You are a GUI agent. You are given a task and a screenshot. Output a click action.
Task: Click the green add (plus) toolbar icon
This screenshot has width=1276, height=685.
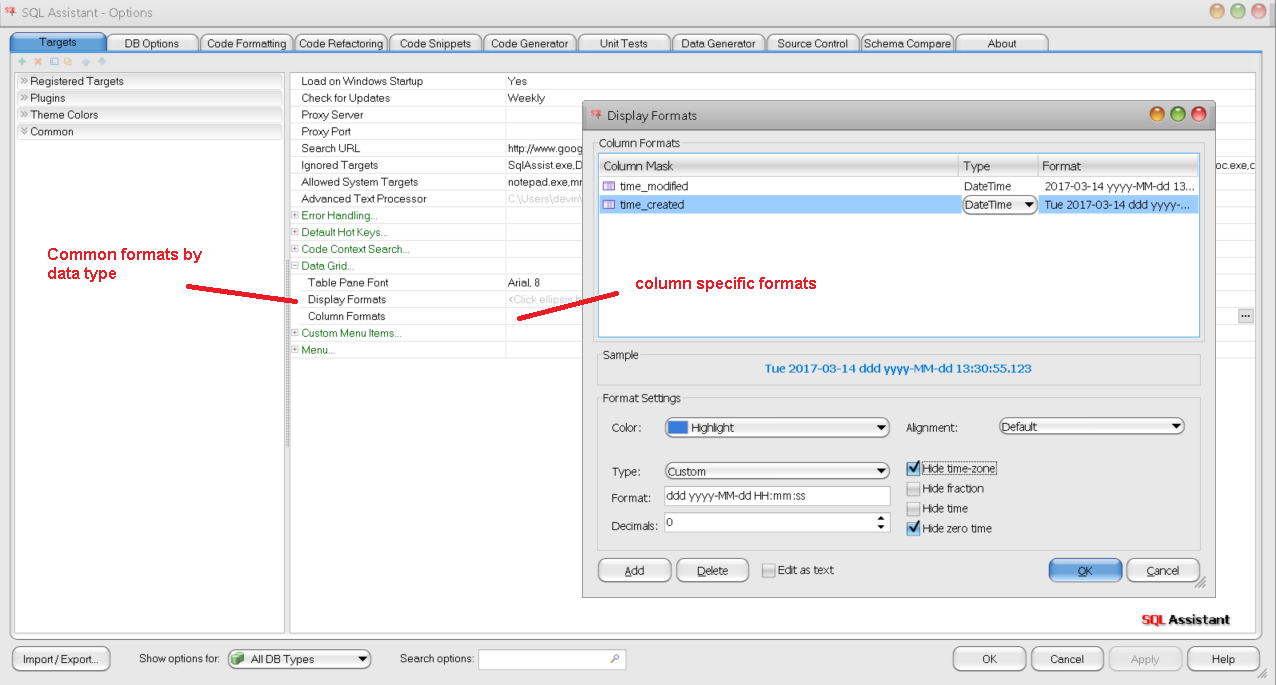pyautogui.click(x=22, y=62)
